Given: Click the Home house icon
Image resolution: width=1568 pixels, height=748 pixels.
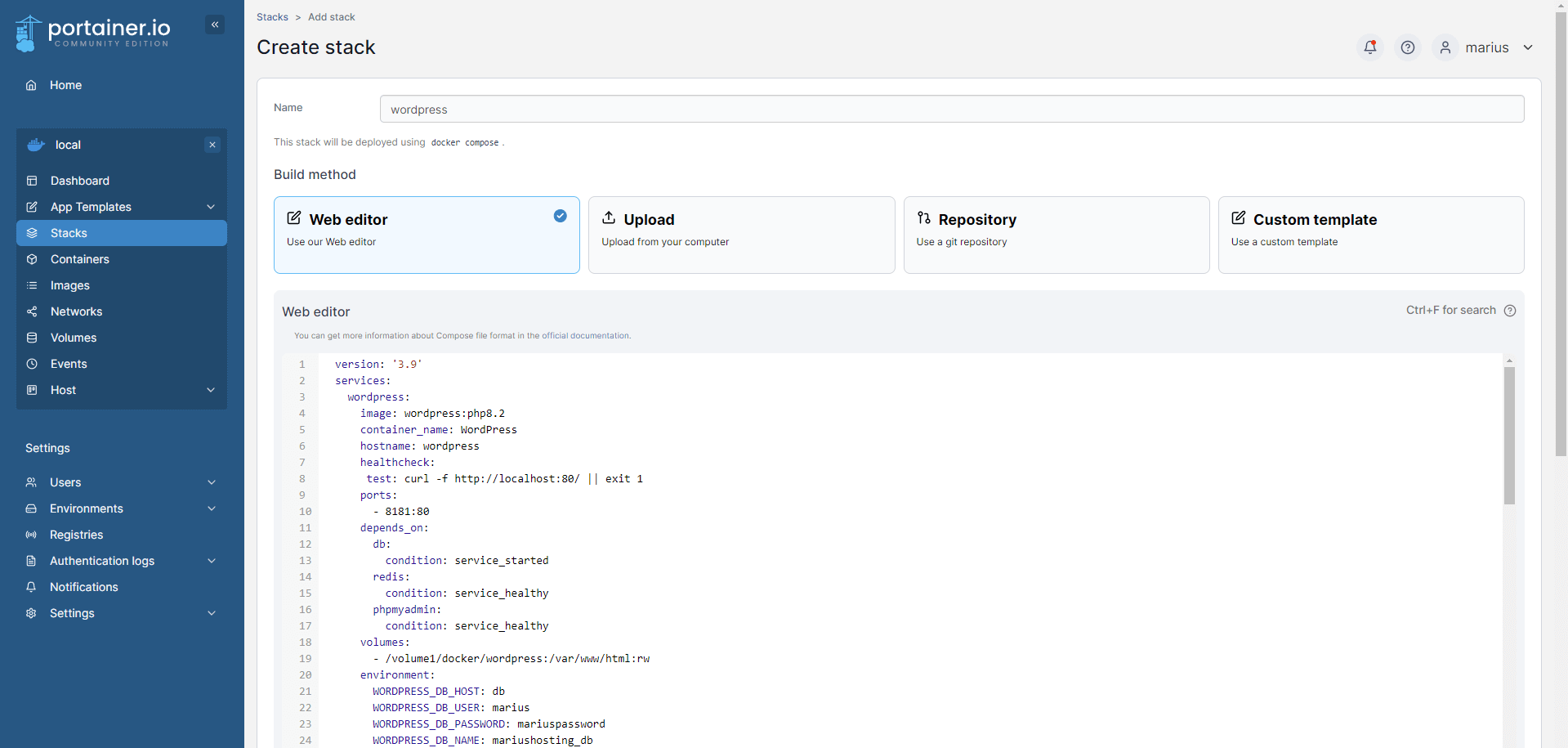Looking at the screenshot, I should 31,85.
